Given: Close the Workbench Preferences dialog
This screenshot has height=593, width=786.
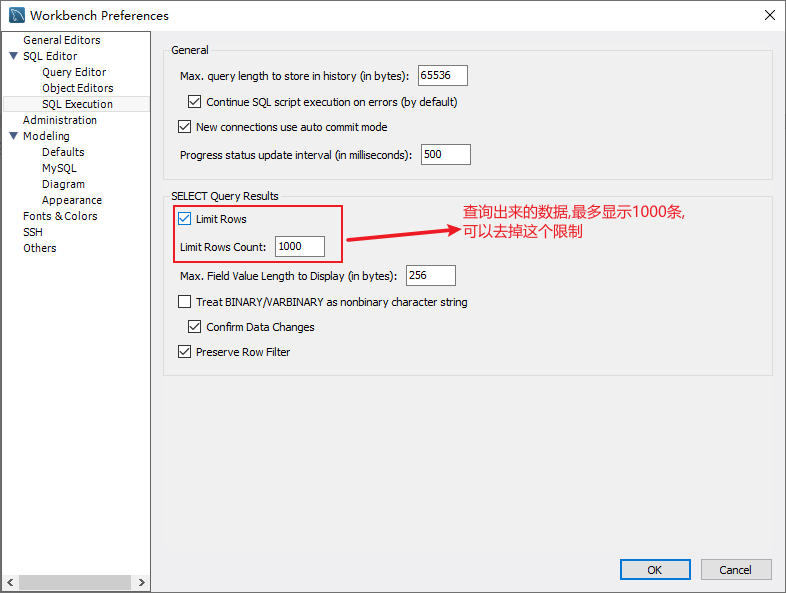Looking at the screenshot, I should 769,15.
